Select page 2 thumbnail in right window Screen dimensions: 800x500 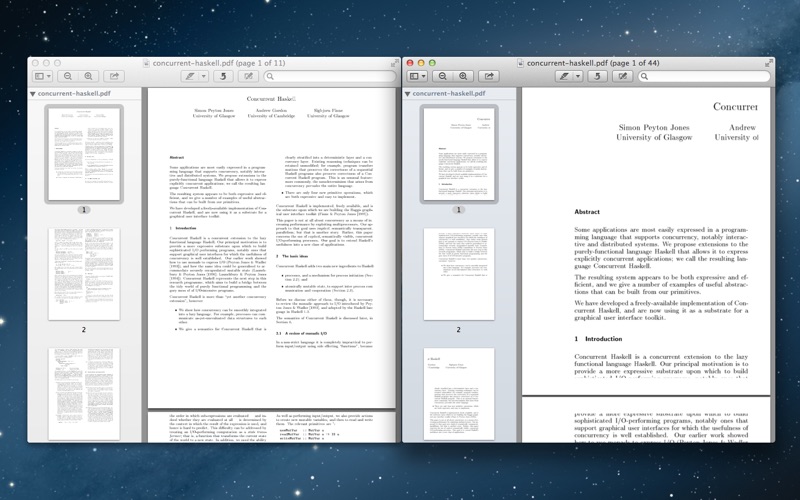[459, 274]
